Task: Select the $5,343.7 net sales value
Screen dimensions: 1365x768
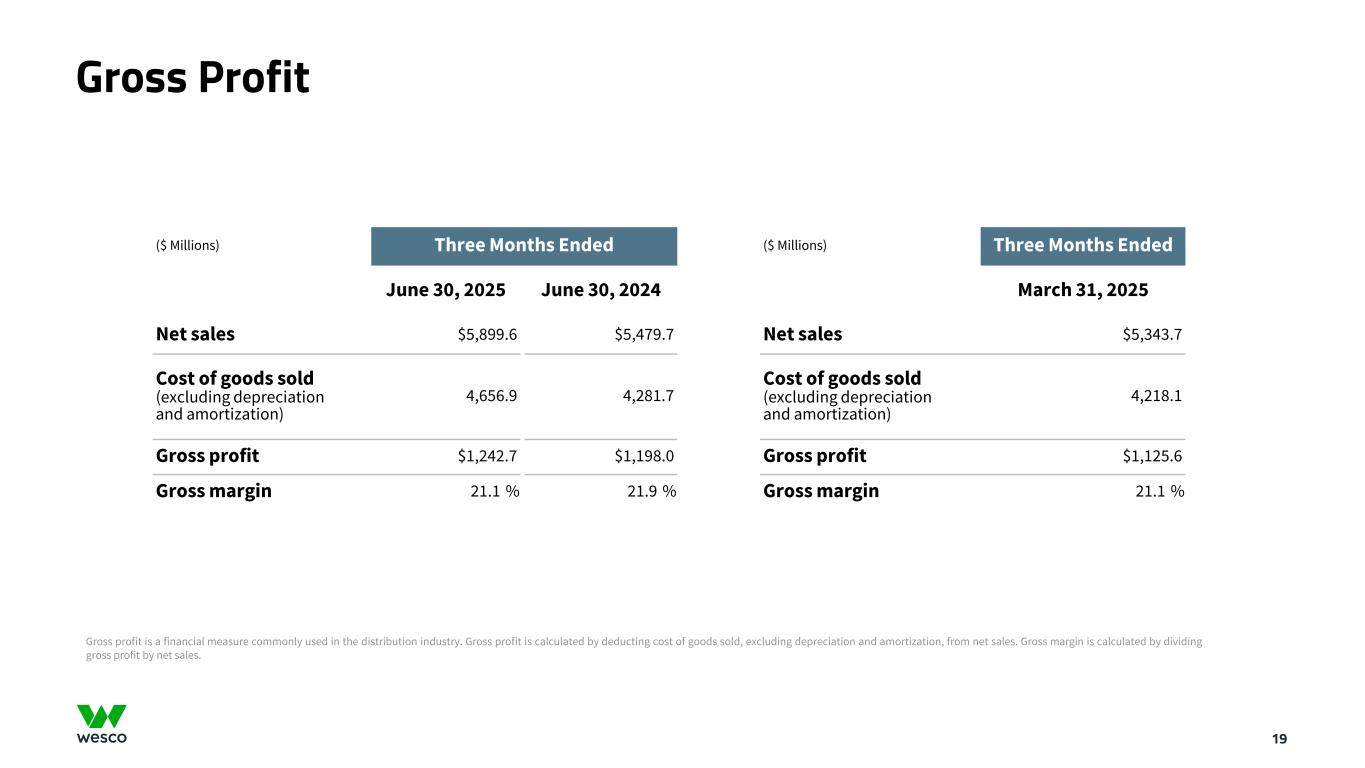Action: (x=1152, y=334)
